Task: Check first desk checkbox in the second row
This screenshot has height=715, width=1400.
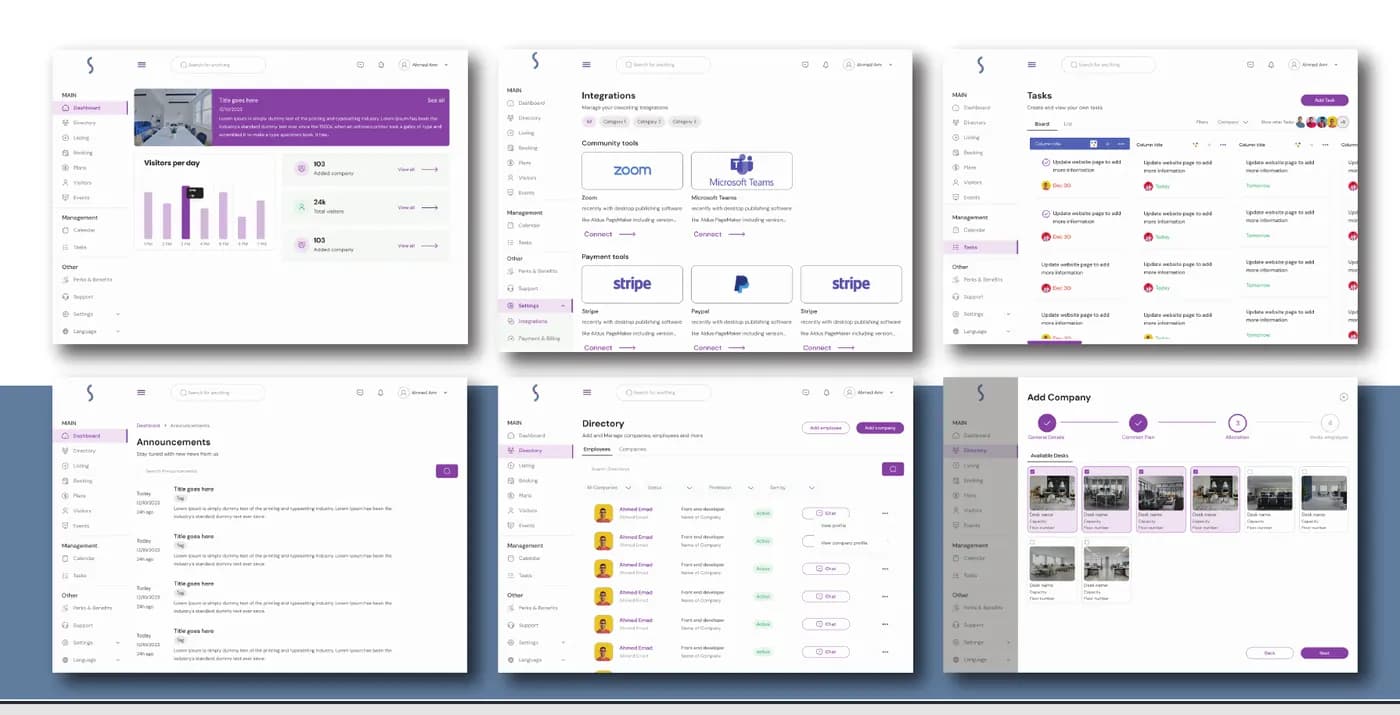Action: [x=1033, y=543]
